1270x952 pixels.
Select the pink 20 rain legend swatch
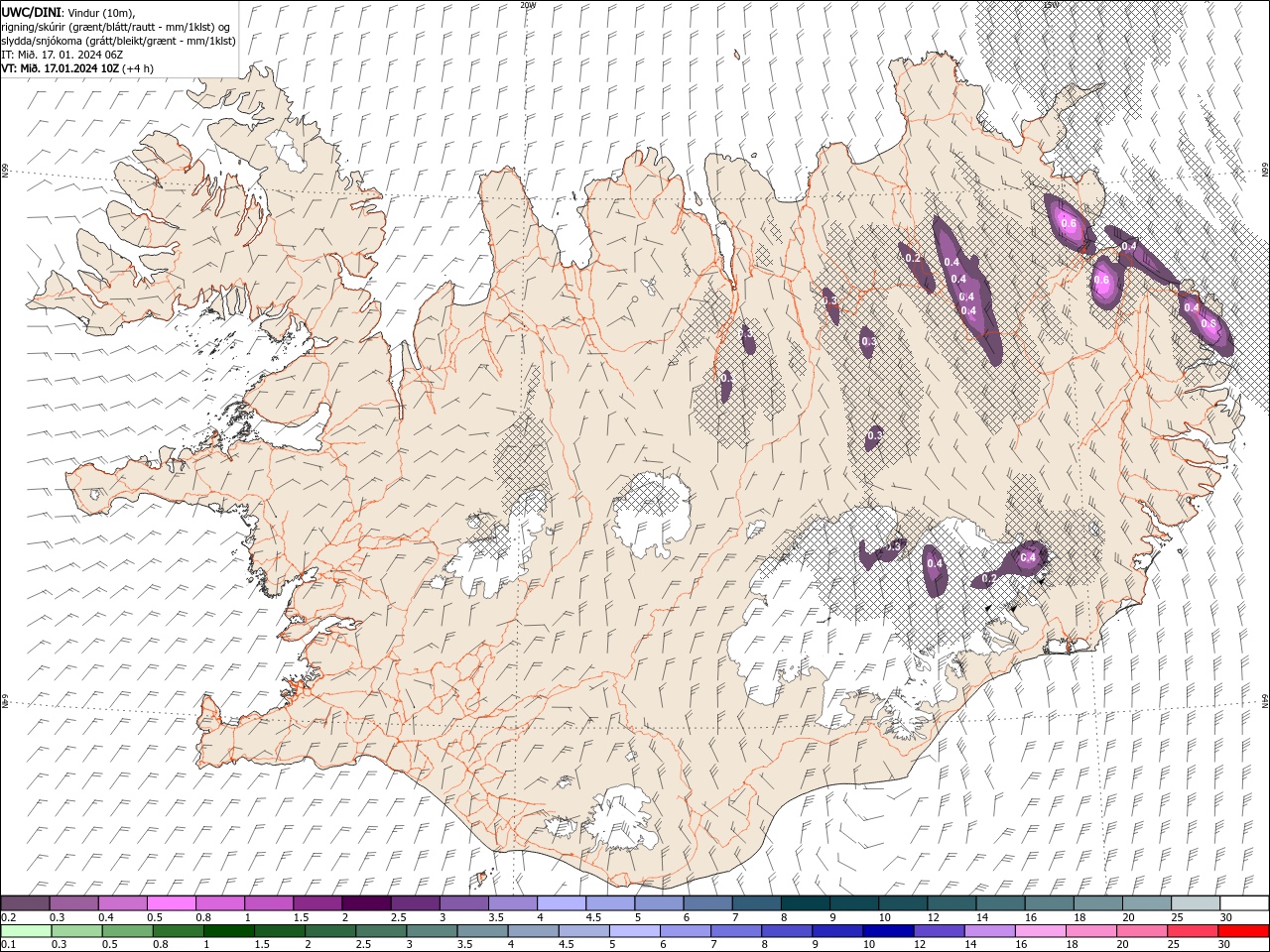point(1140,931)
